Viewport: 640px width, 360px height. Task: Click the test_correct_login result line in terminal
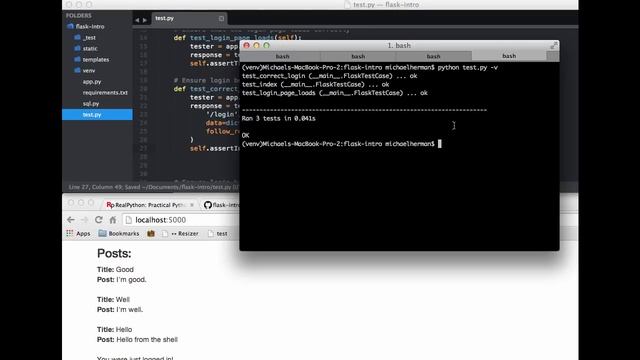coord(329,76)
